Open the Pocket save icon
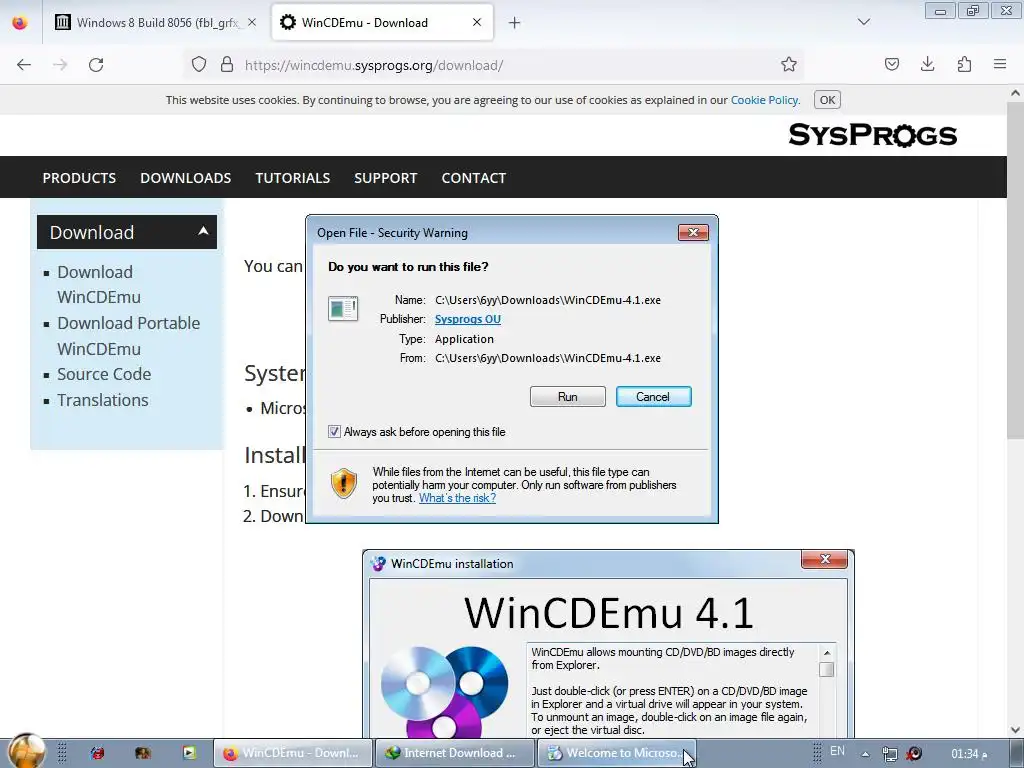This screenshot has height=768, width=1024. [x=892, y=64]
